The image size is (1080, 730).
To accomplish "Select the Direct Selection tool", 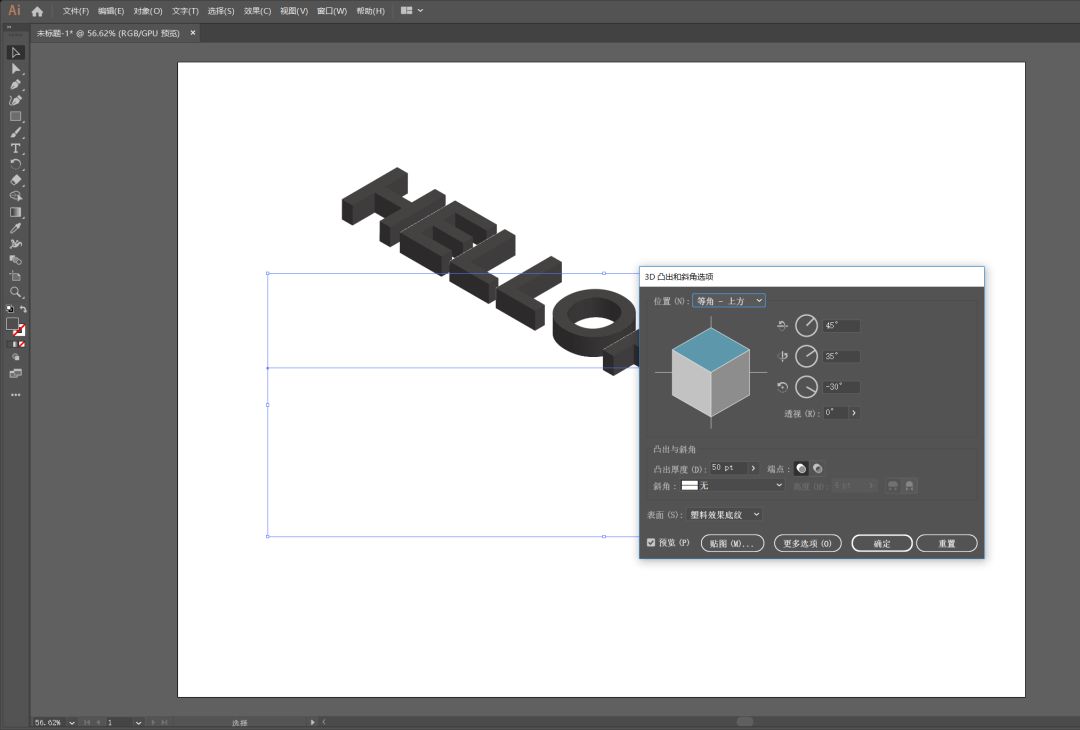I will [15, 68].
